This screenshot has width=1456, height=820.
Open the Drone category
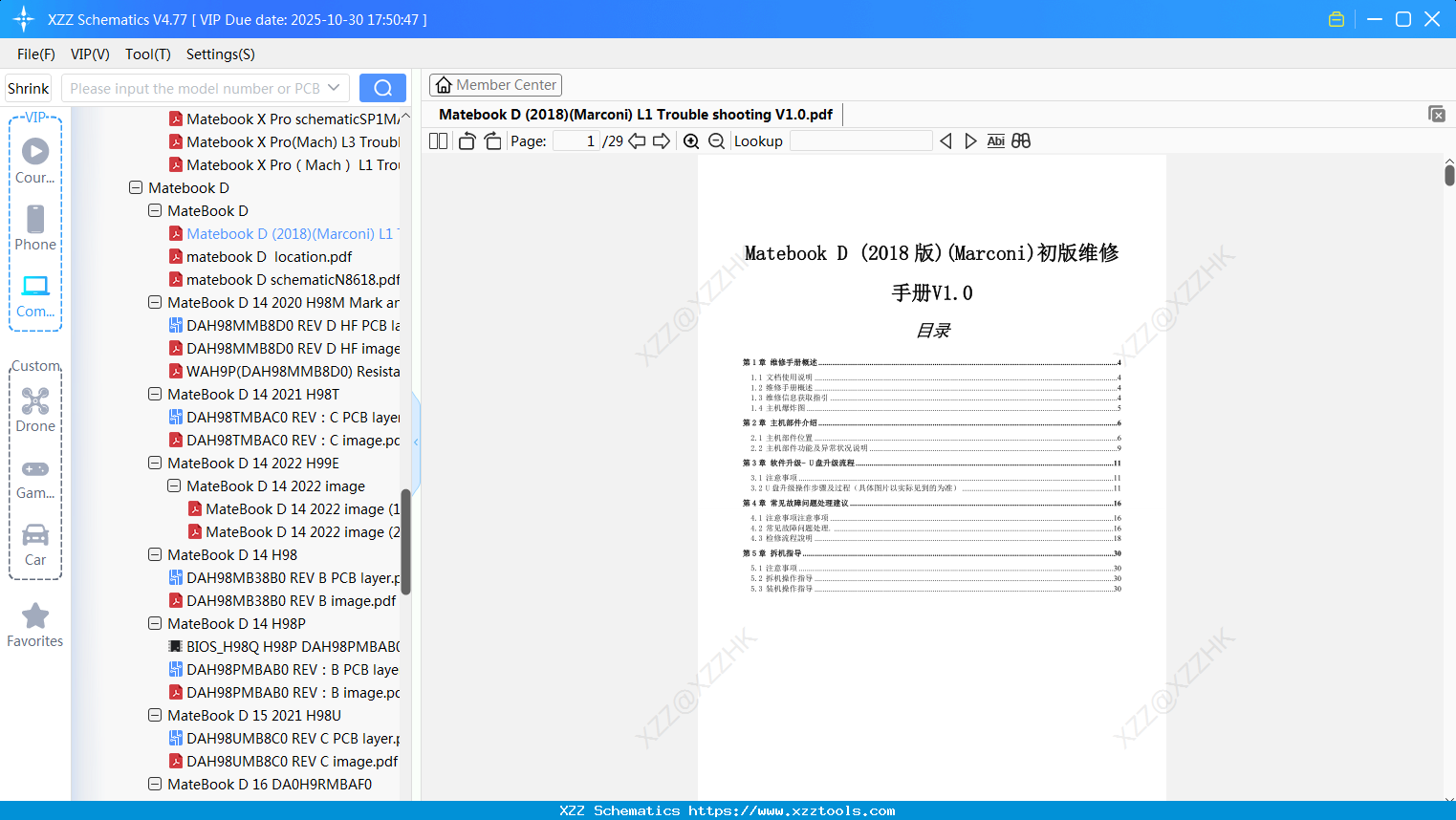(x=35, y=409)
